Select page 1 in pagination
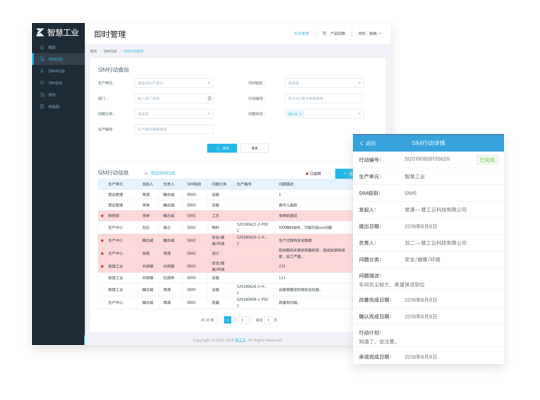The height and width of the screenshot is (400, 540). pyautogui.click(x=228, y=320)
